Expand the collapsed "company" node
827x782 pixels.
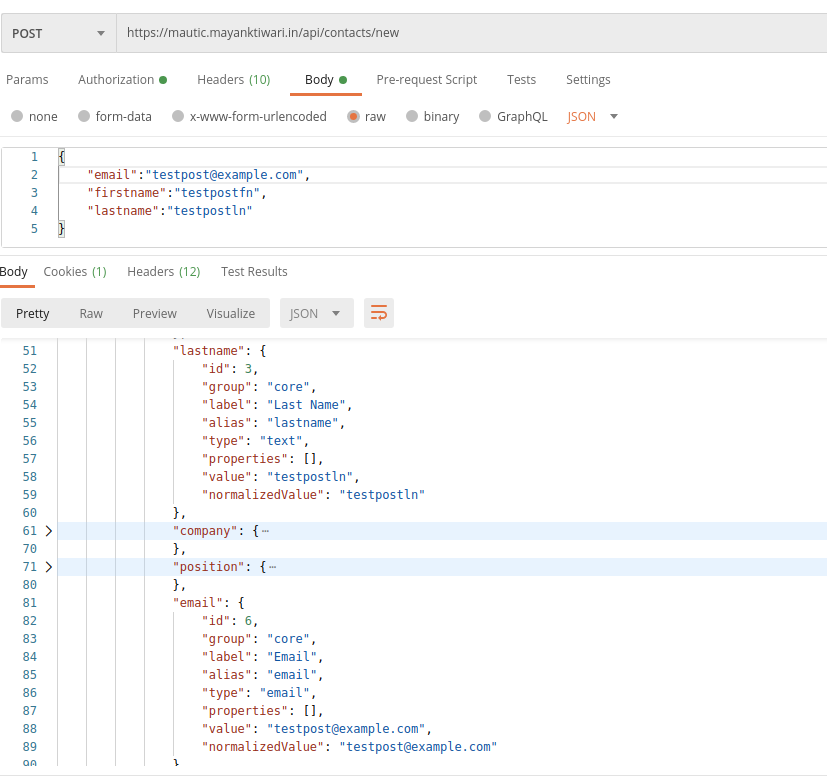[x=49, y=531]
